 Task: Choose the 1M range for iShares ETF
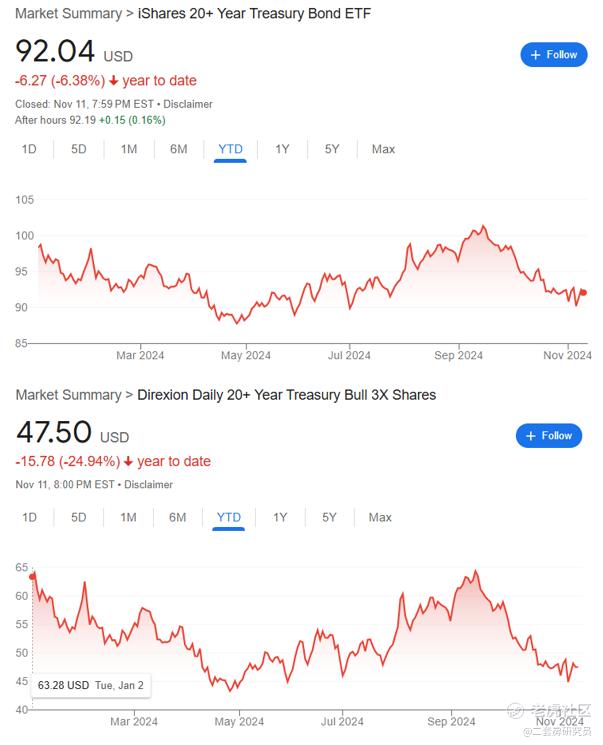[x=129, y=149]
